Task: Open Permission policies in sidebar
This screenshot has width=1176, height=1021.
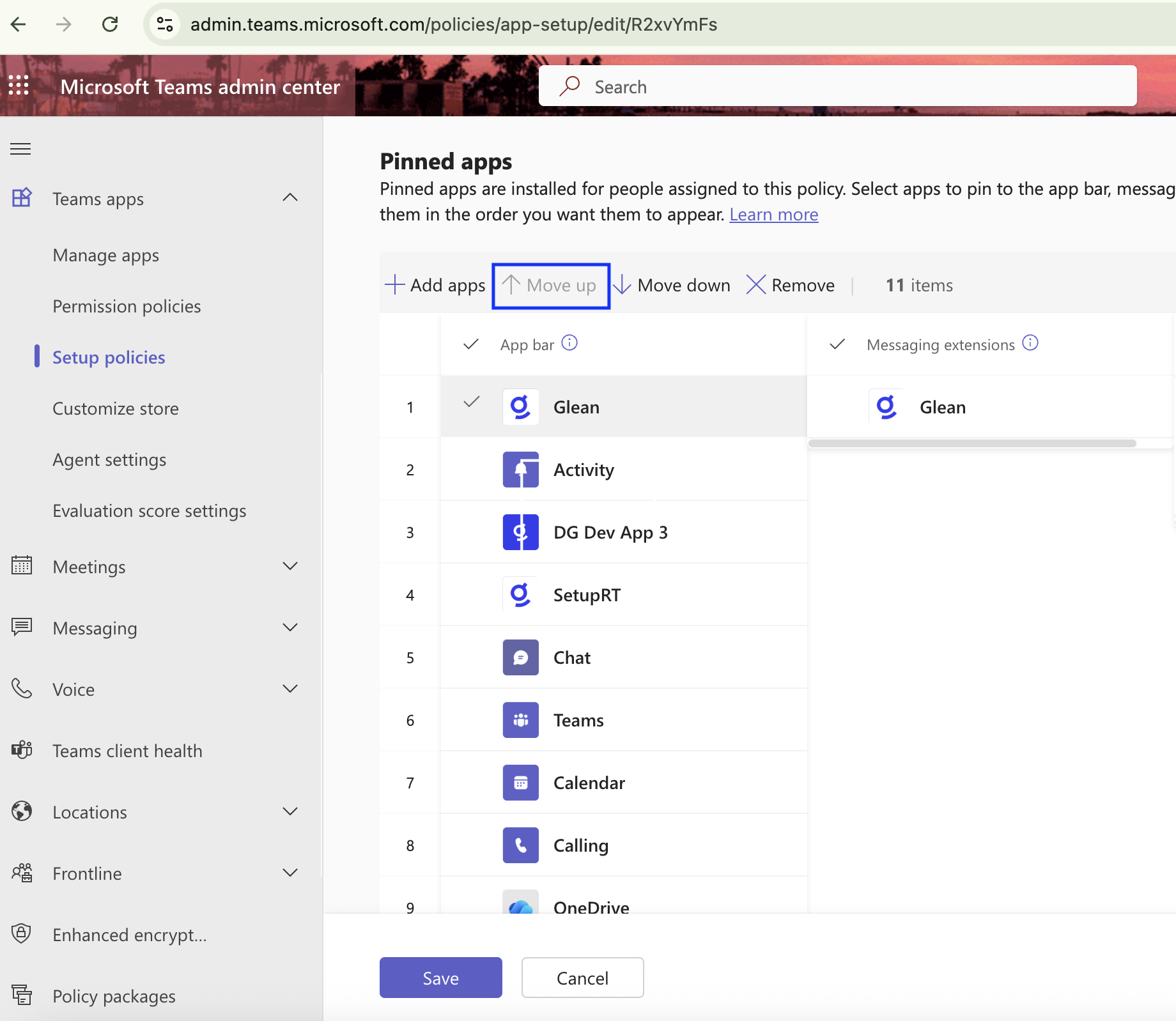Action: 127,307
